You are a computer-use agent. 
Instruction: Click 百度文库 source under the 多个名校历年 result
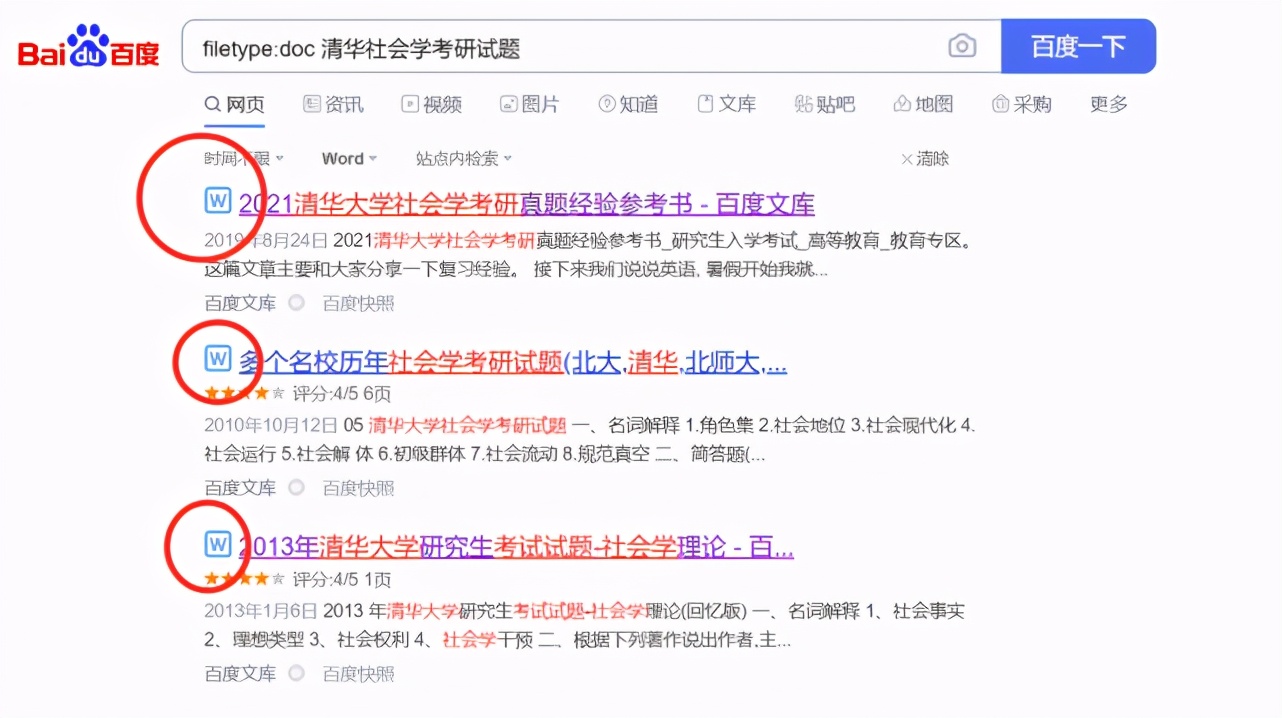(240, 488)
